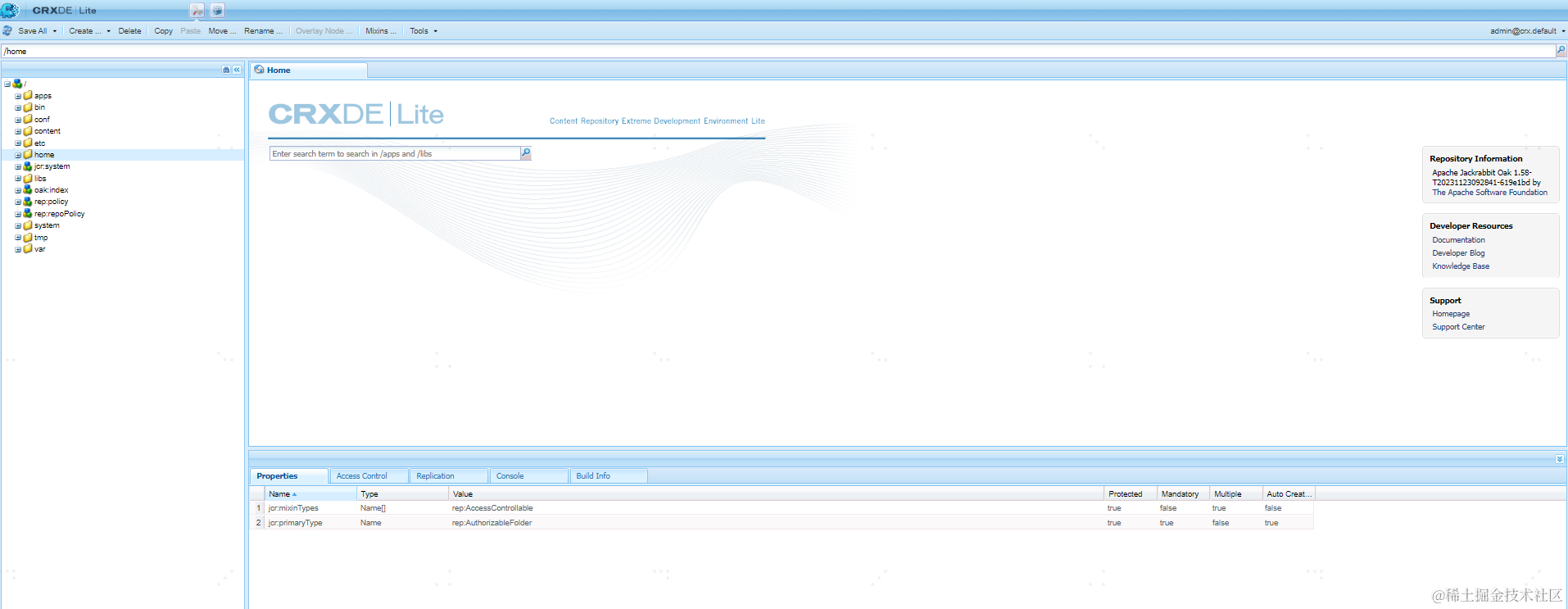Click the var folder icon

click(28, 249)
